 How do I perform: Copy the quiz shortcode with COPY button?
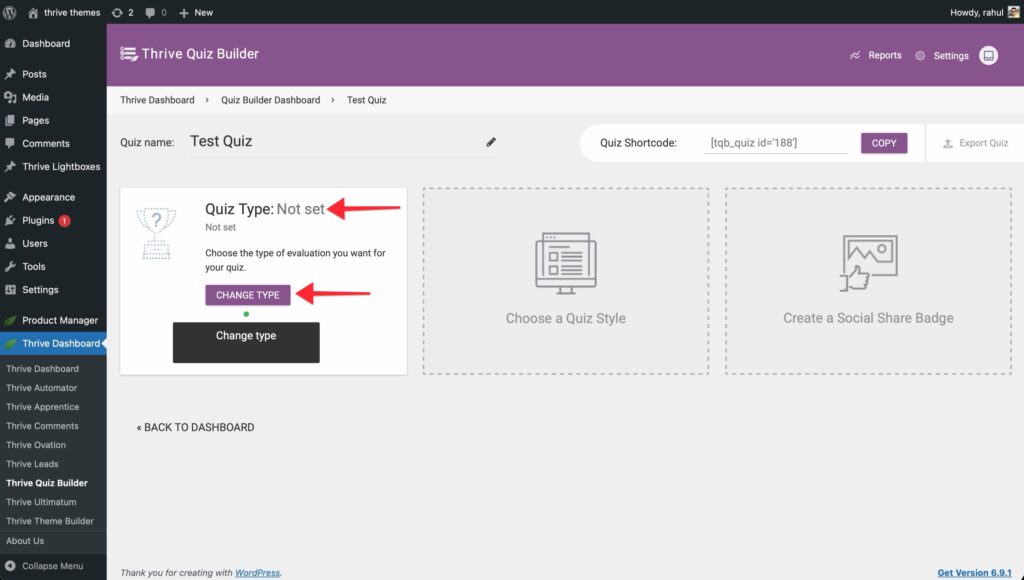coord(884,143)
